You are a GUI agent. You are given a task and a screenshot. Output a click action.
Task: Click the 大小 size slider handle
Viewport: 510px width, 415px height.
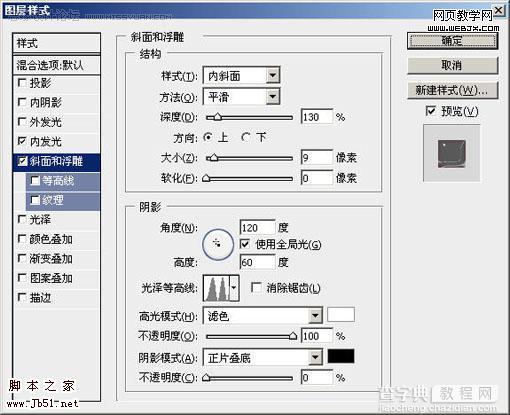(213, 158)
